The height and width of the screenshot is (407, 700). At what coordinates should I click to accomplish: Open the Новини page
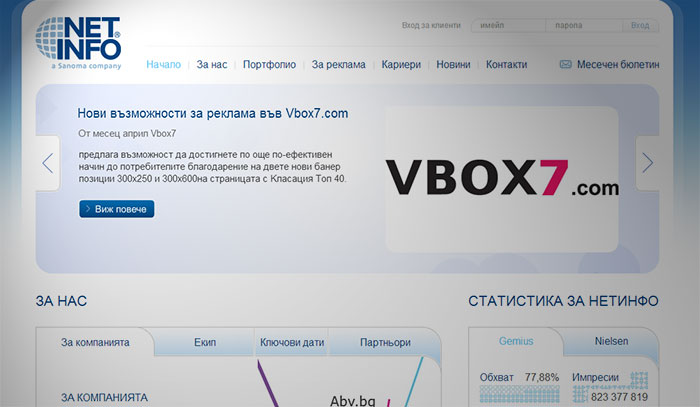[x=453, y=64]
